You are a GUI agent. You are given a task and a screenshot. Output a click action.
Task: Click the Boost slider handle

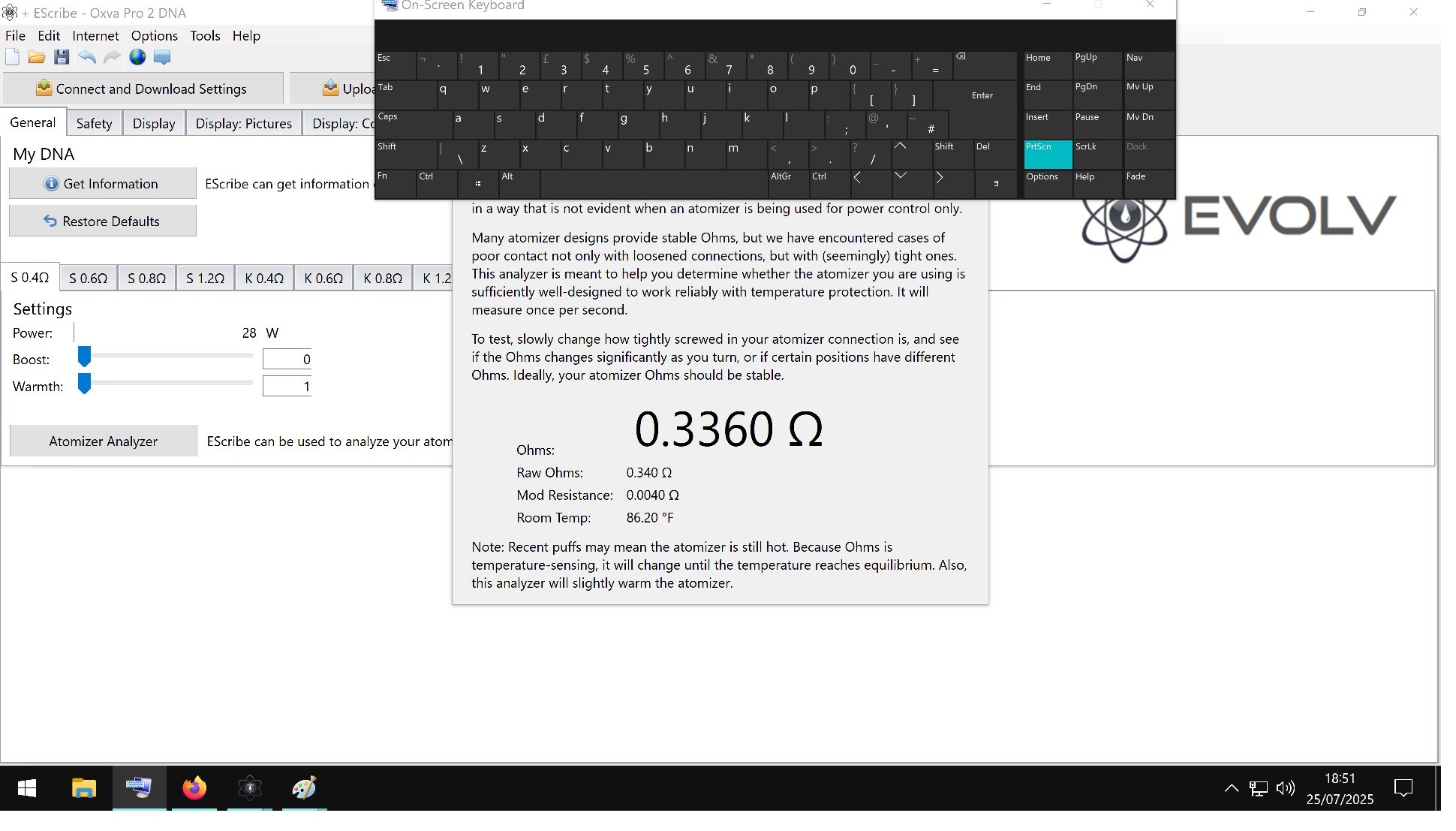[85, 357]
